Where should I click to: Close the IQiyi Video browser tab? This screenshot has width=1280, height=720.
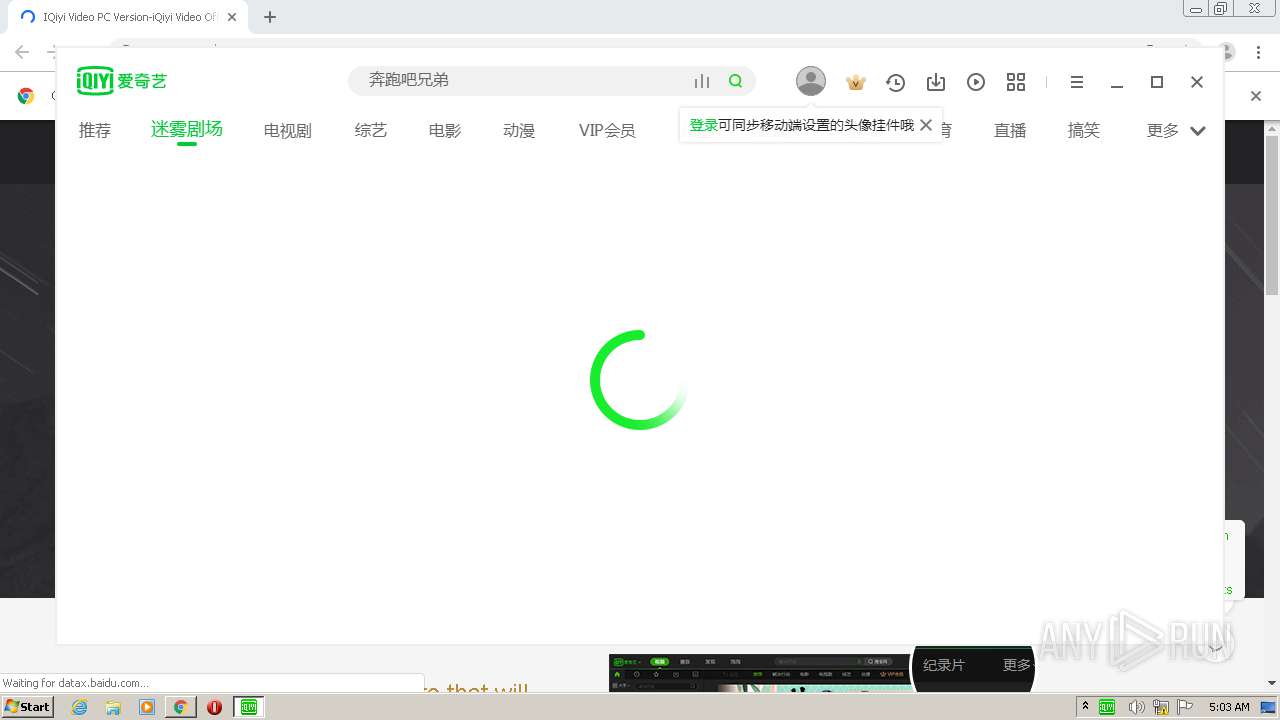tap(232, 17)
